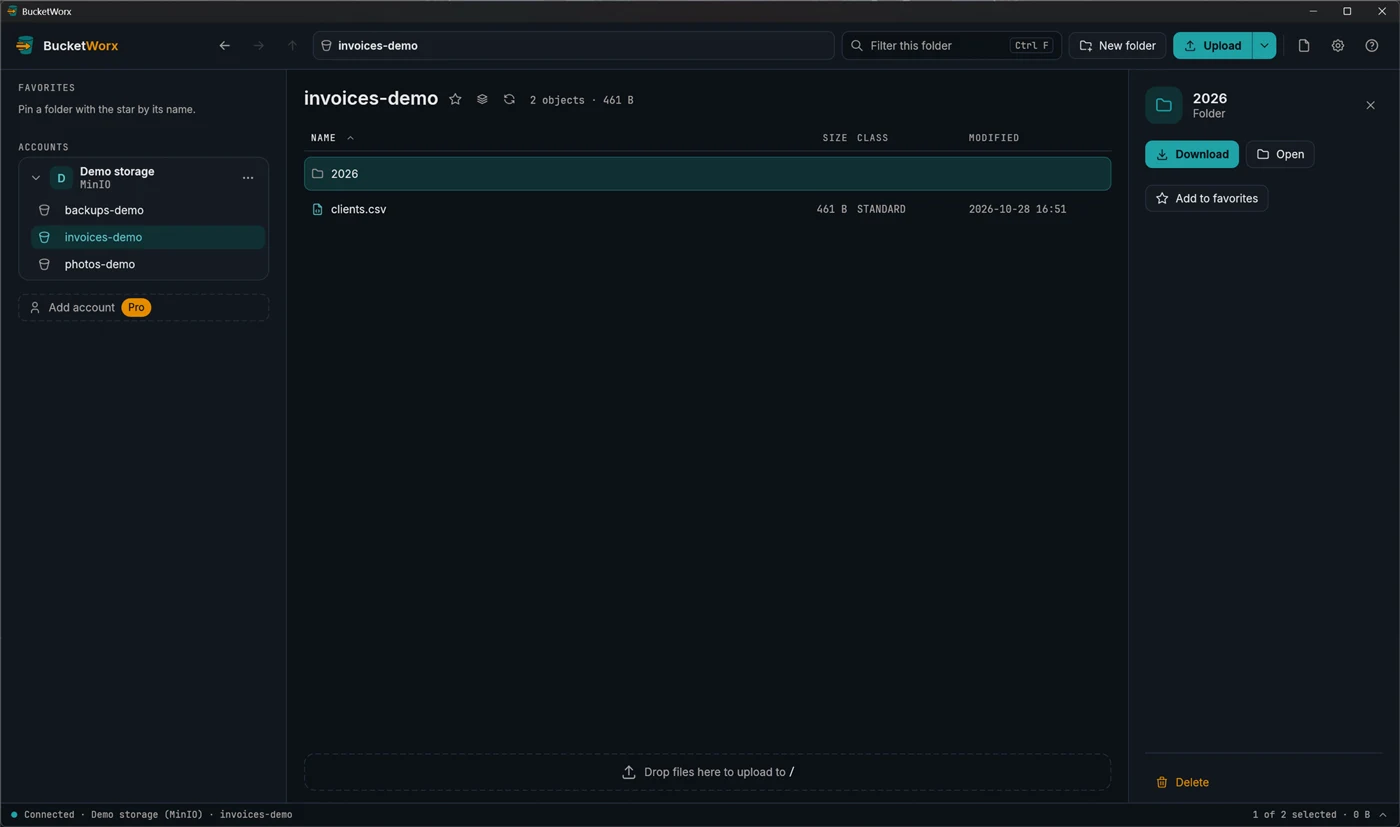The width and height of the screenshot is (1400, 827).
Task: Click the drop files upload zone
Action: click(x=707, y=772)
